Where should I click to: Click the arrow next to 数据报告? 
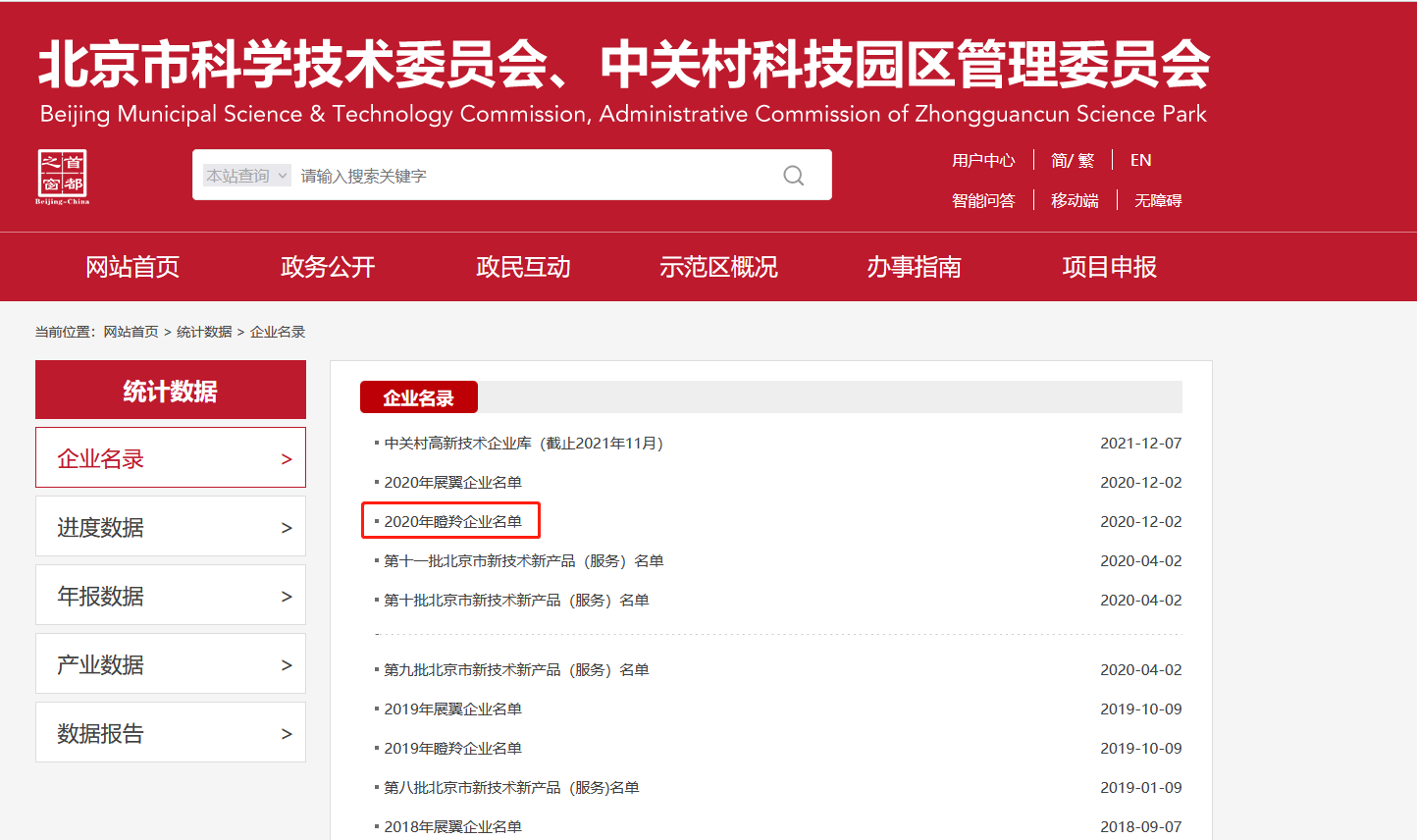287,734
